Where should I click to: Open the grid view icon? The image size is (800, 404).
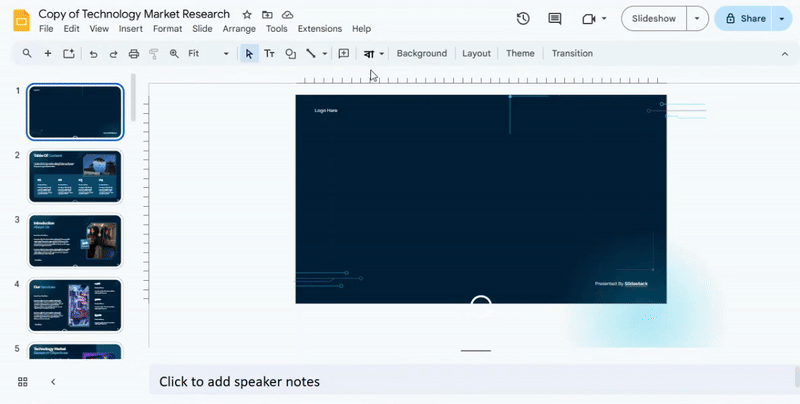[x=22, y=382]
